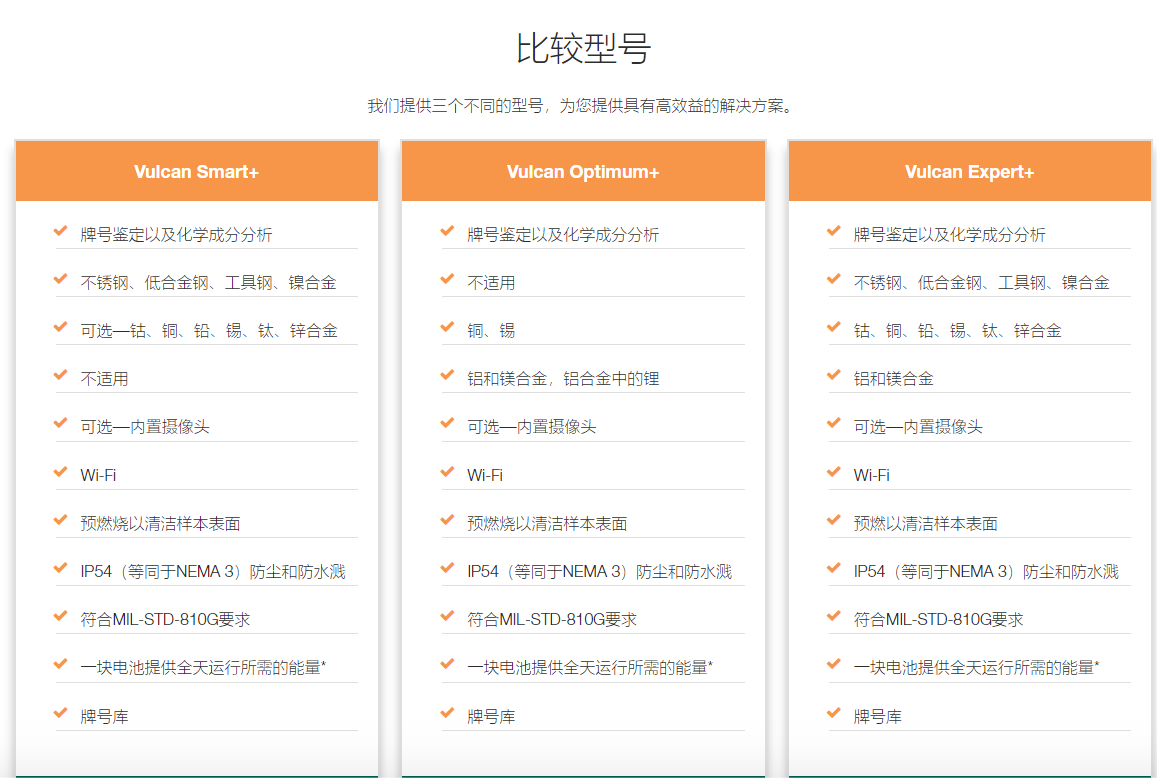The width and height of the screenshot is (1157, 782).
Task: Click checkmark beside 预燃烧以清洁样本表面 under Vulcan Optimum+
Action: pos(447,521)
